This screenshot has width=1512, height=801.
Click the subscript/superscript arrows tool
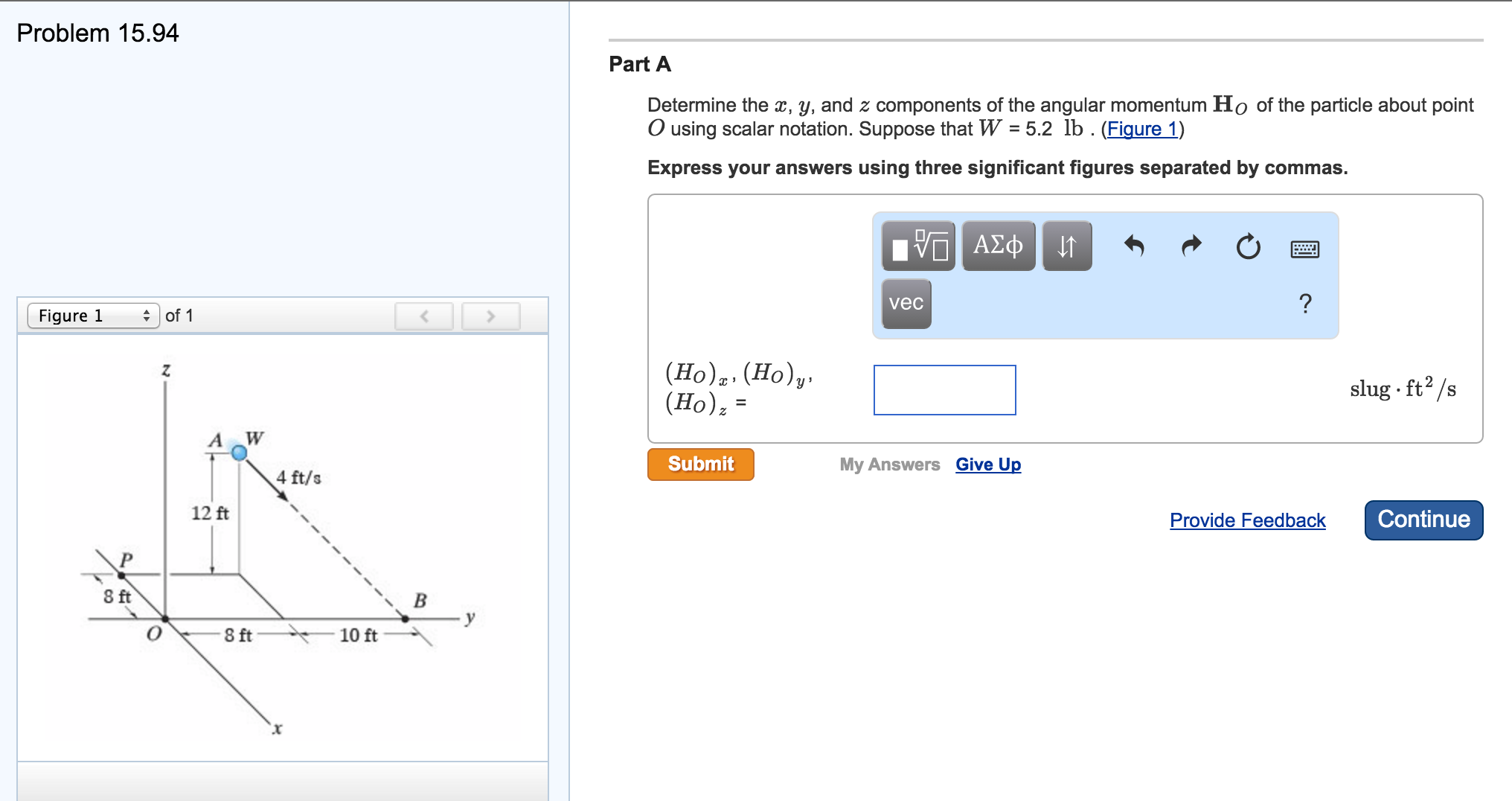click(1066, 246)
